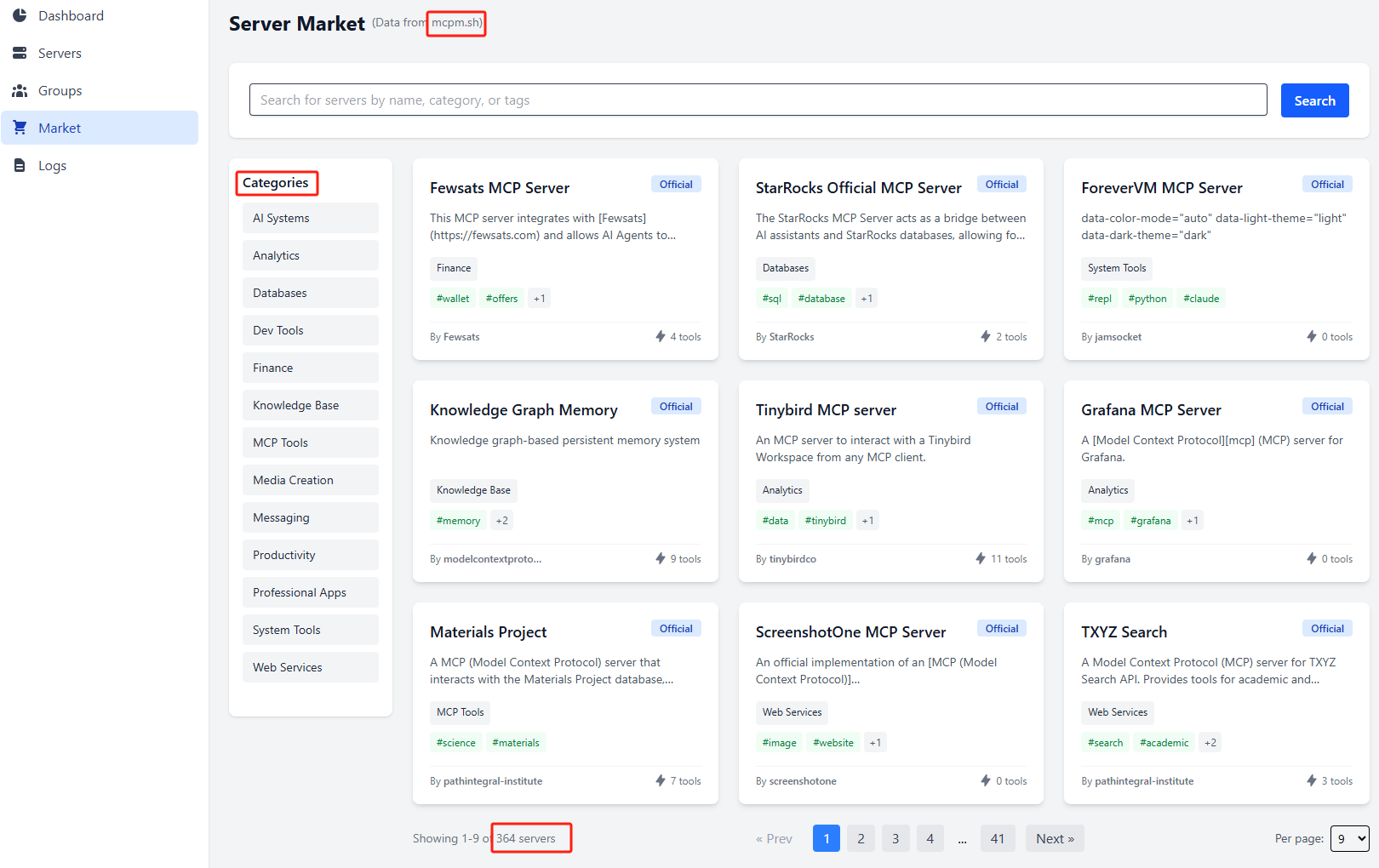This screenshot has height=868, width=1379.
Task: Select the Messaging category
Action: [311, 517]
